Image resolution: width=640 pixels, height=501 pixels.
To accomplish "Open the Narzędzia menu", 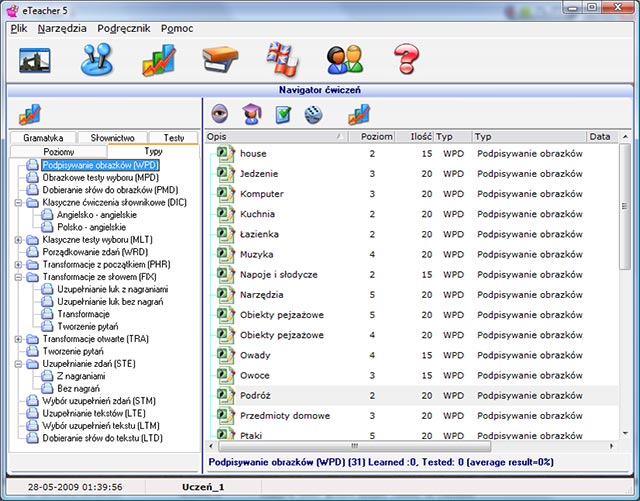I will pyautogui.click(x=62, y=28).
